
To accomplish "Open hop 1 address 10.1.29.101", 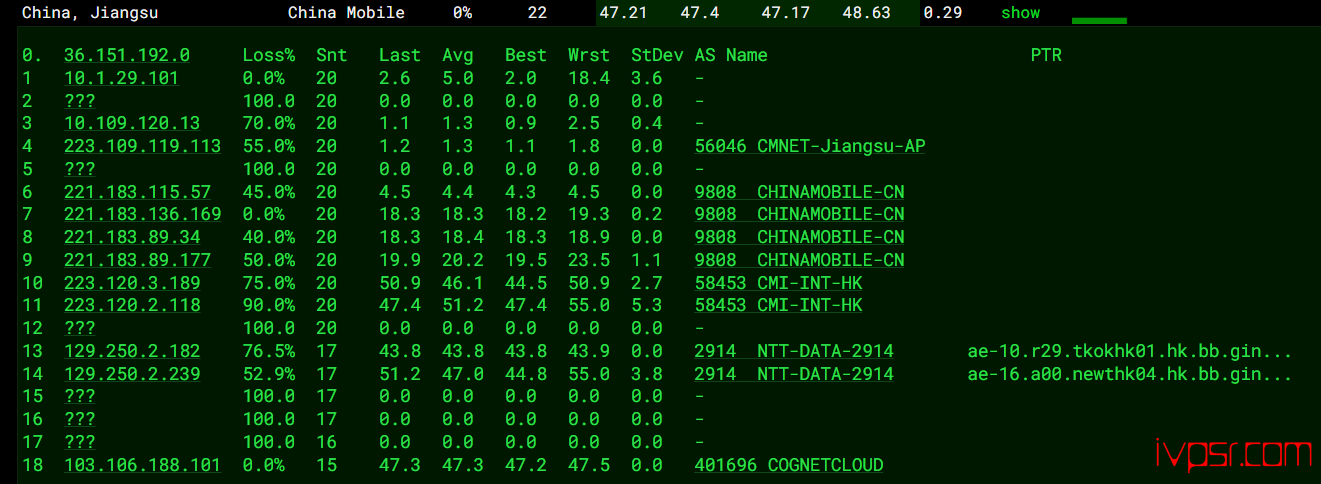I will point(121,78).
